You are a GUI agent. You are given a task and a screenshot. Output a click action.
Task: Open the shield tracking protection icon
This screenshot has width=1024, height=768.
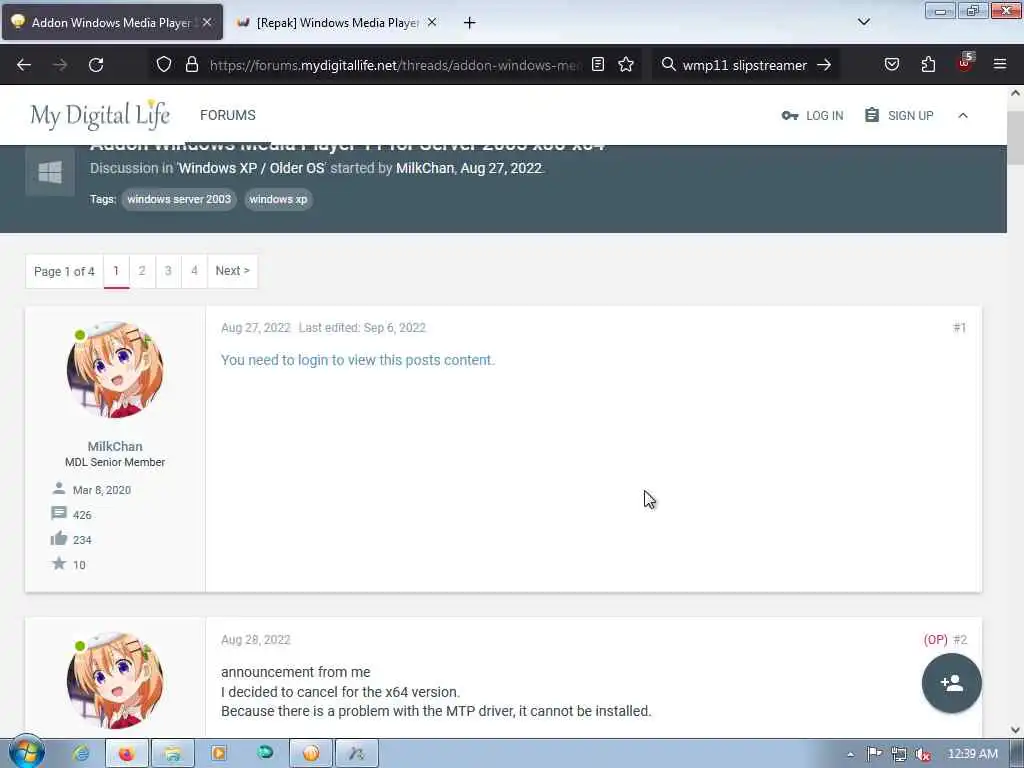pos(164,64)
